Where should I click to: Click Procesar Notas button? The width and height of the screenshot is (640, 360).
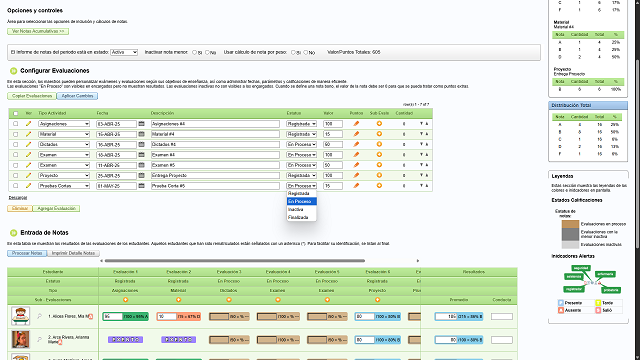(27, 253)
